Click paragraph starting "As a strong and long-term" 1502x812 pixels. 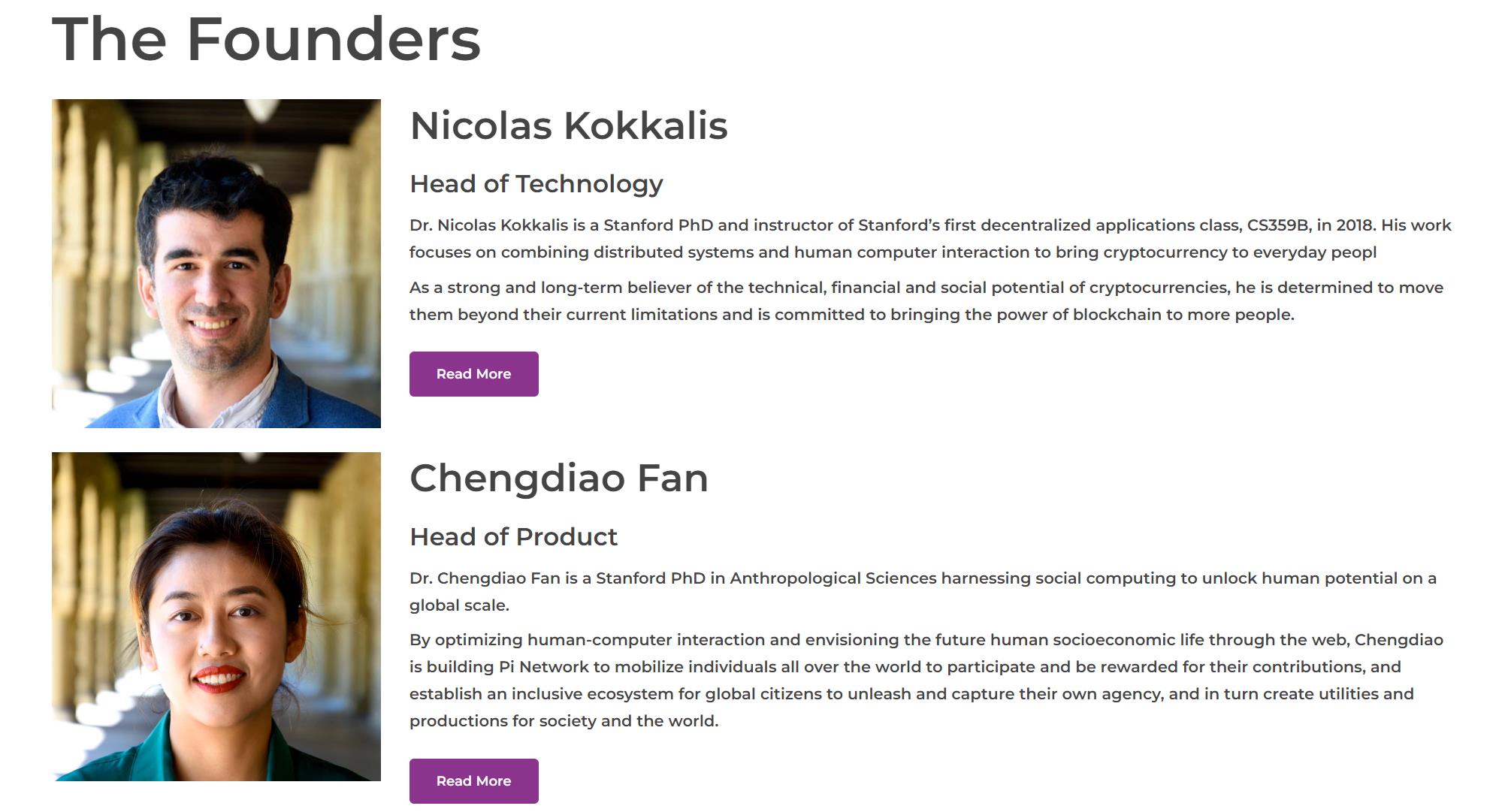pyautogui.click(x=926, y=301)
